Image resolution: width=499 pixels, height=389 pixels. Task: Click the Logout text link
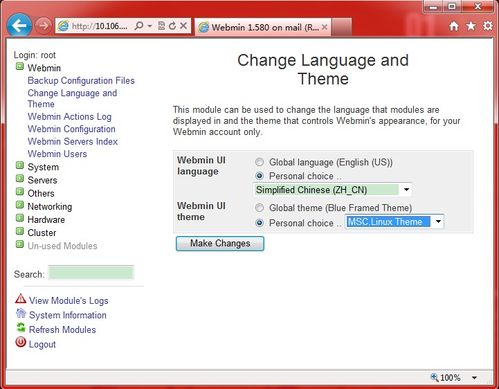coord(42,344)
